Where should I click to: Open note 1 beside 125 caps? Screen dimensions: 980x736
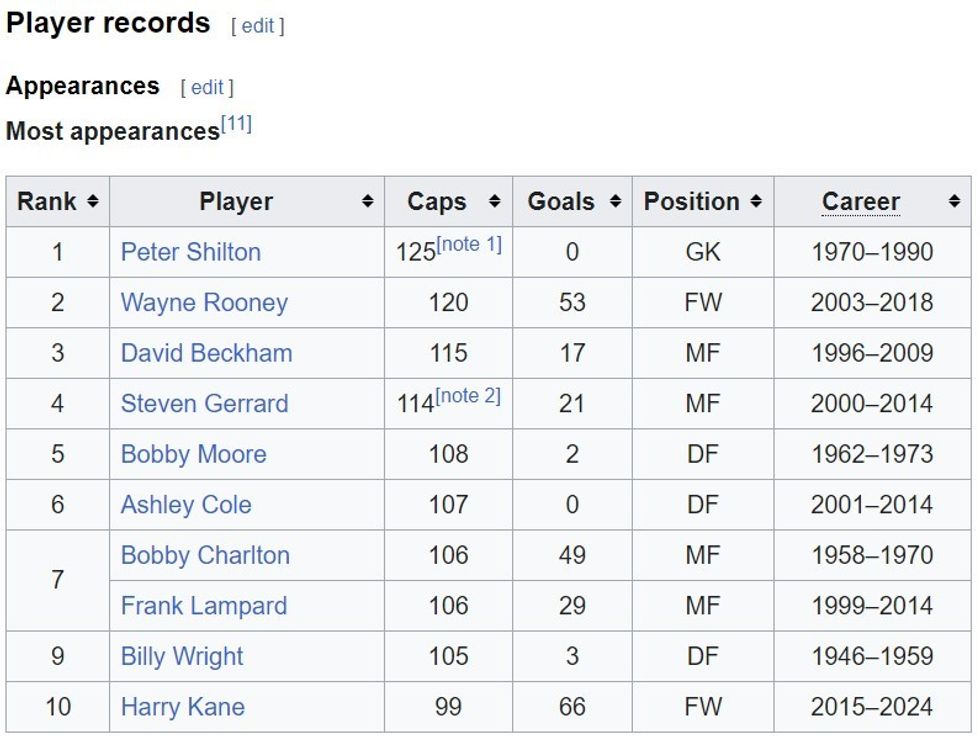point(469,244)
